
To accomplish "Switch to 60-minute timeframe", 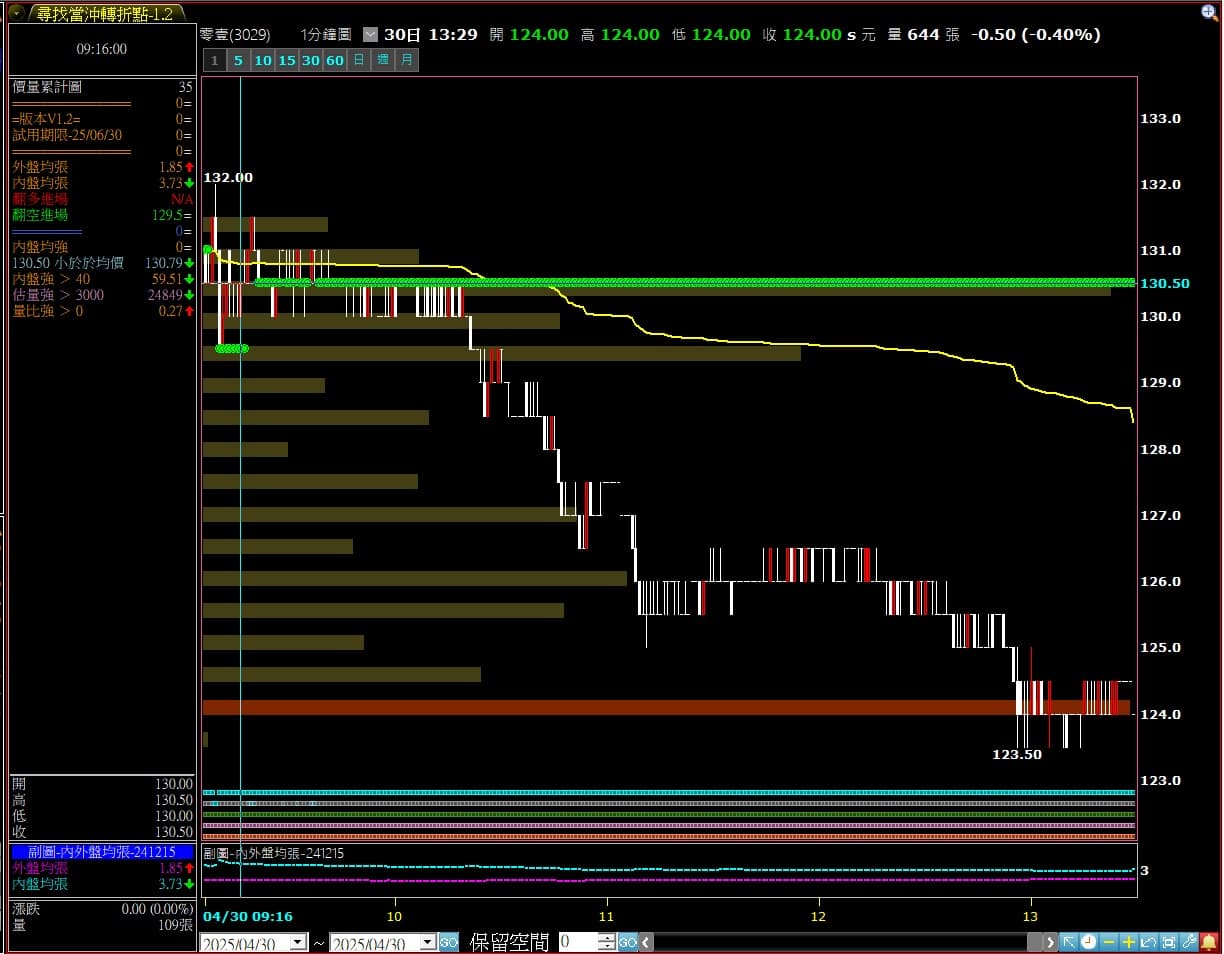I will 335,60.
